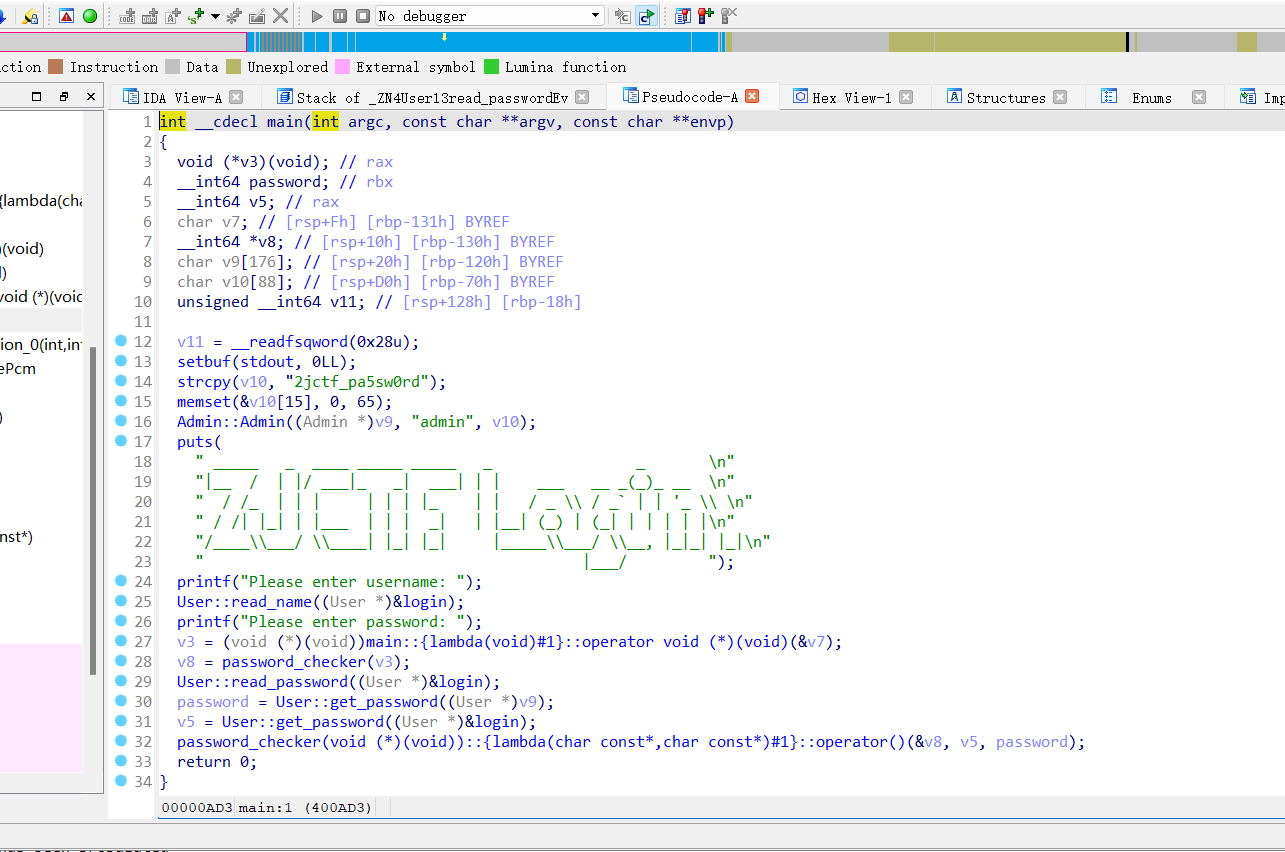Image resolution: width=1285 pixels, height=852 pixels.
Task: Open the Structures tab
Action: 1006,97
